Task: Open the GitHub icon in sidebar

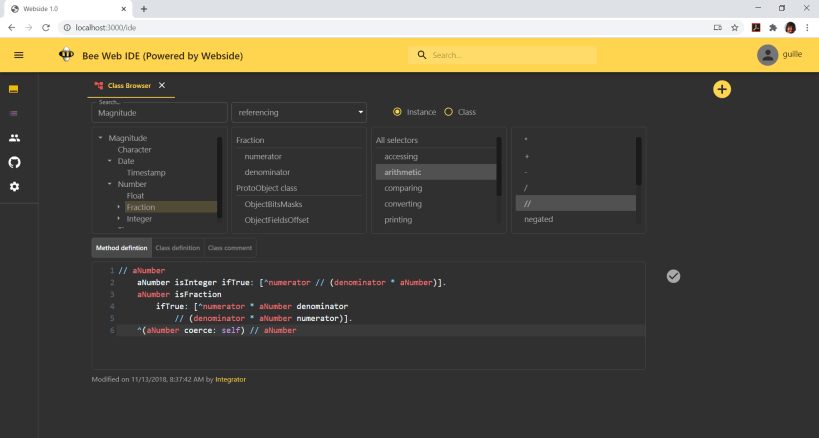Action: 14,162
